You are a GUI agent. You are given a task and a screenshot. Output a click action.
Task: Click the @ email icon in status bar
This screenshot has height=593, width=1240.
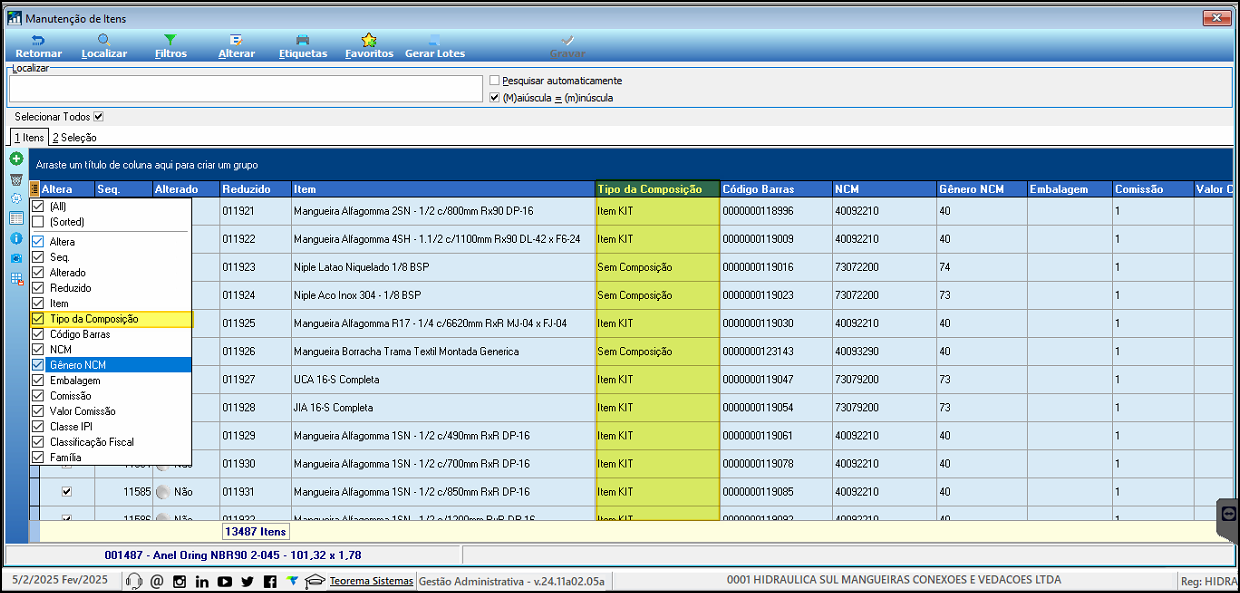coord(157,581)
